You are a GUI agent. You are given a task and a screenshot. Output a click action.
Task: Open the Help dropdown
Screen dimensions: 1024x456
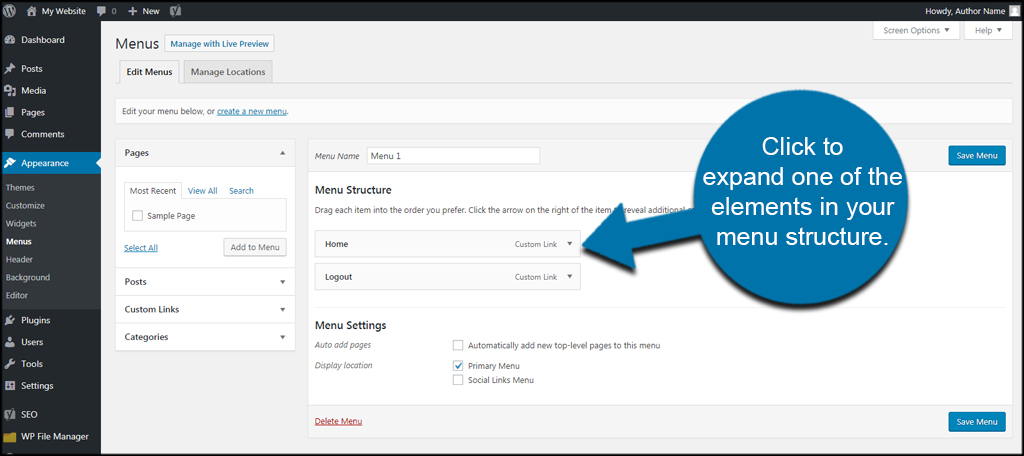988,30
